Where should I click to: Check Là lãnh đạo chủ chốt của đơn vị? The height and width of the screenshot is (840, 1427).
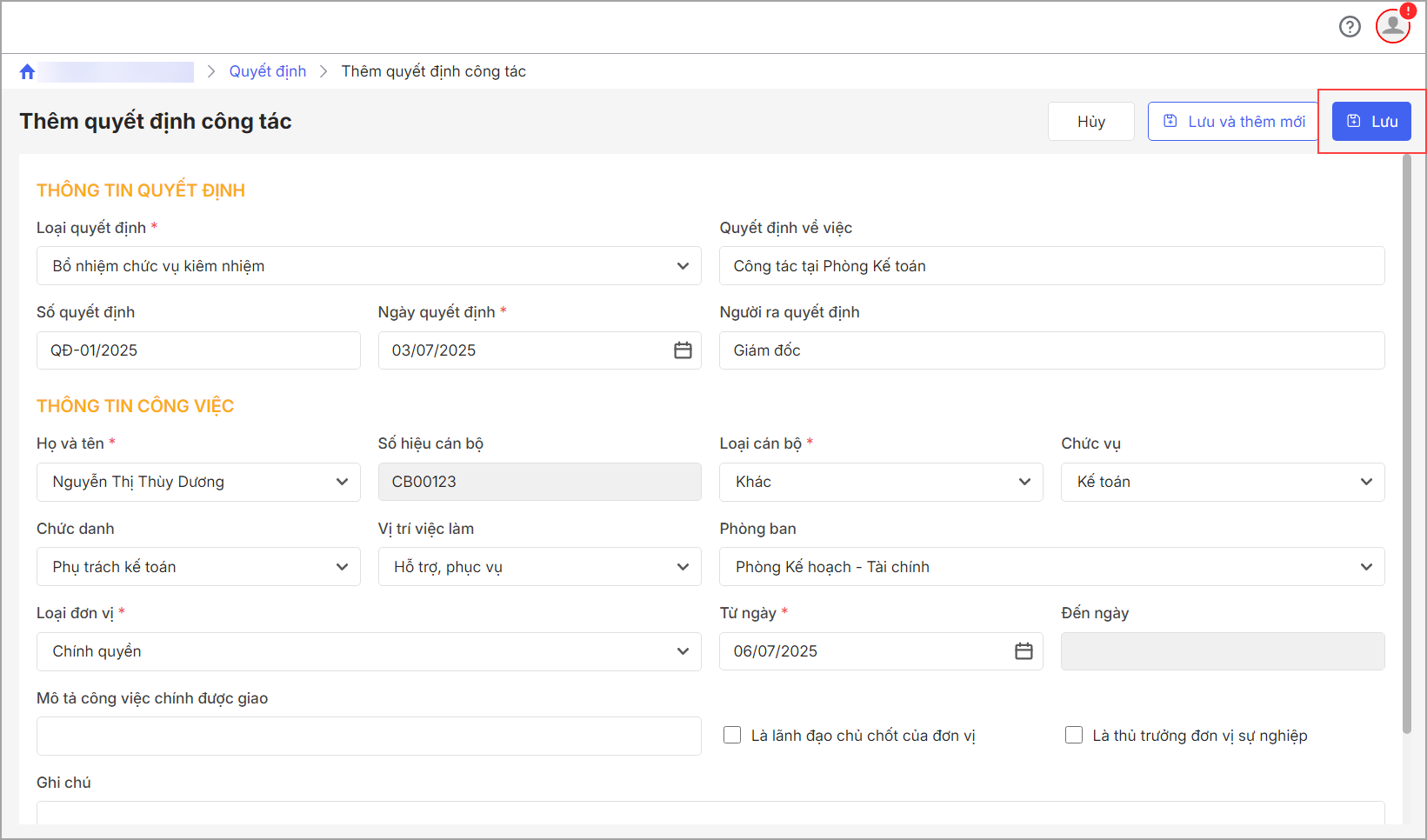[732, 736]
